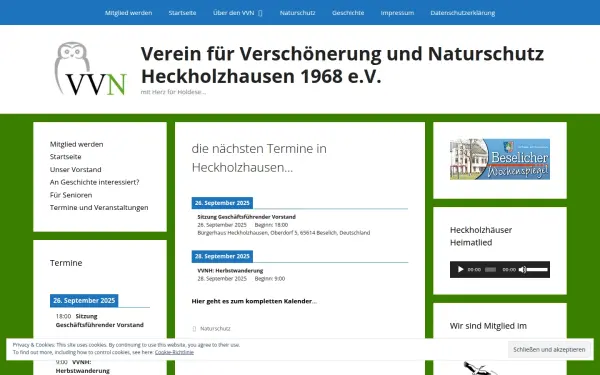
Task: Click sidebar Termine 26. September 2025 date label
Action: (84, 301)
